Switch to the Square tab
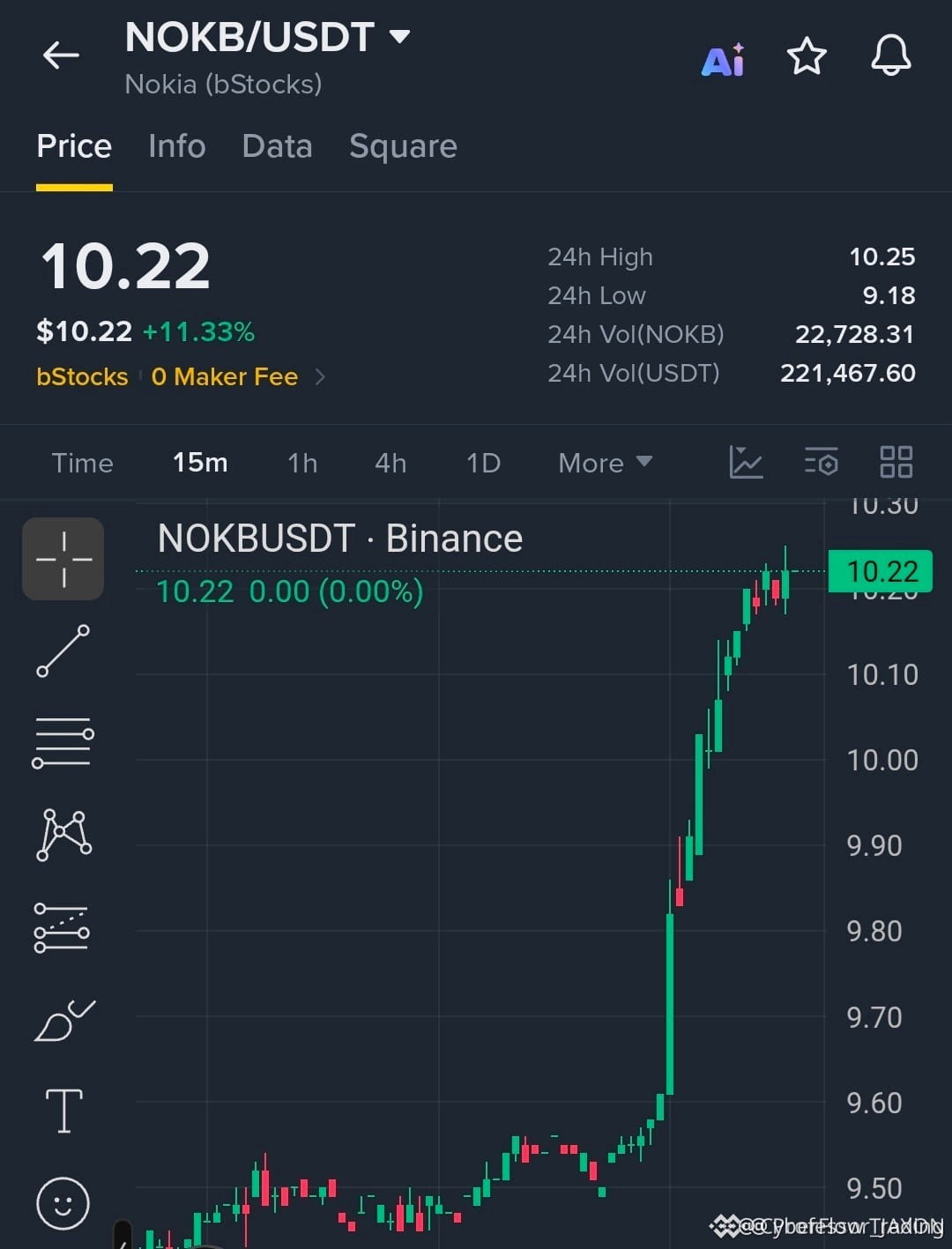Viewport: 952px width, 1249px height. click(x=403, y=146)
